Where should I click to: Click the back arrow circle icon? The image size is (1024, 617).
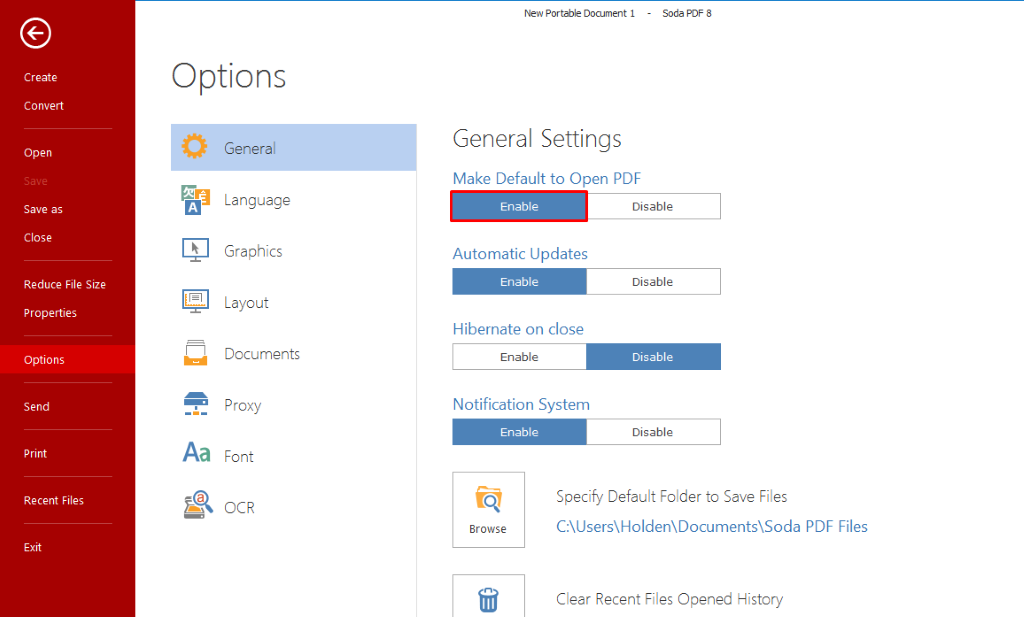[35, 33]
